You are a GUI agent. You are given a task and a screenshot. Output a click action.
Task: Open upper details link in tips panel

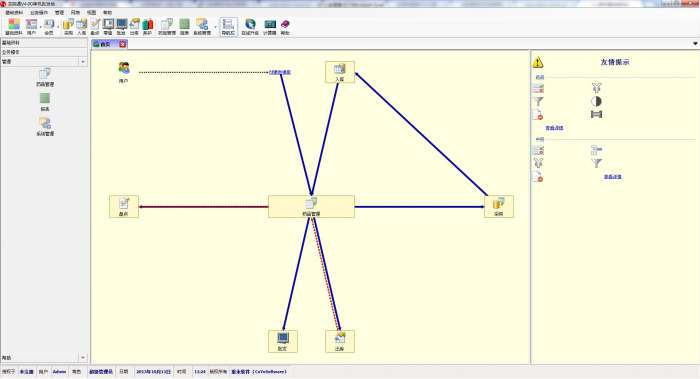point(554,128)
